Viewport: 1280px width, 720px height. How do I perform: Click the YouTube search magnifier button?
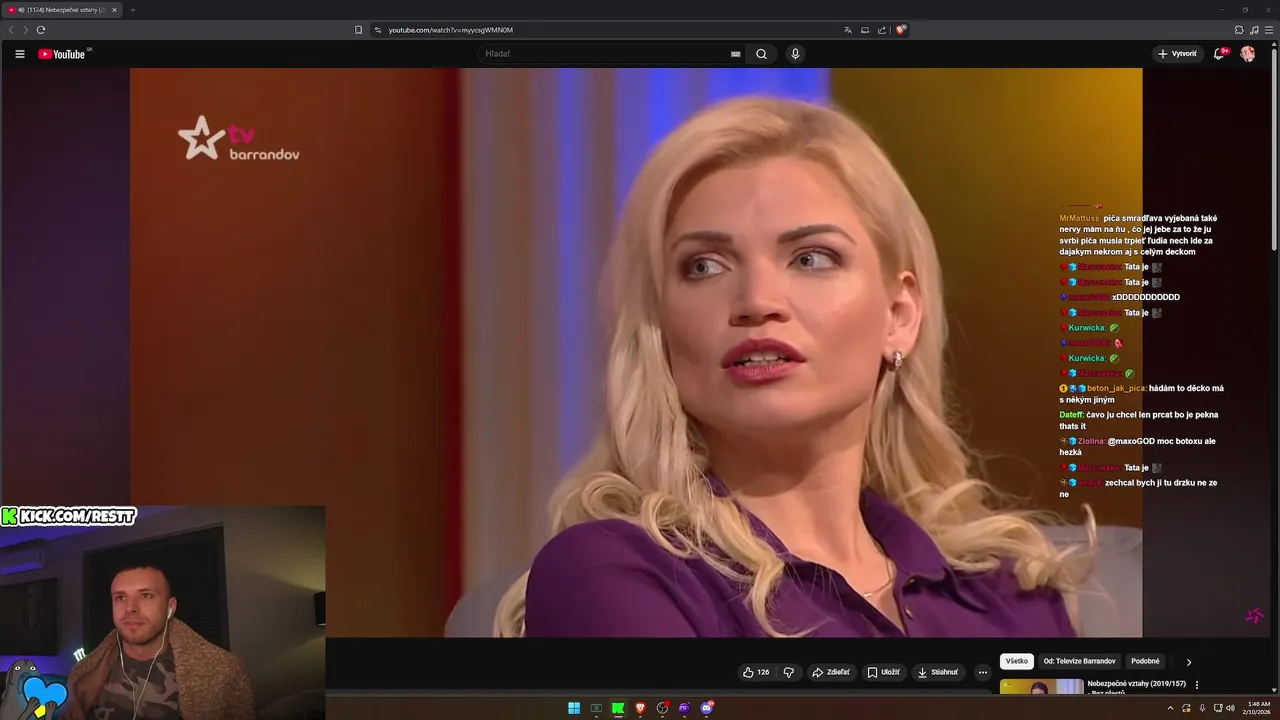click(761, 54)
